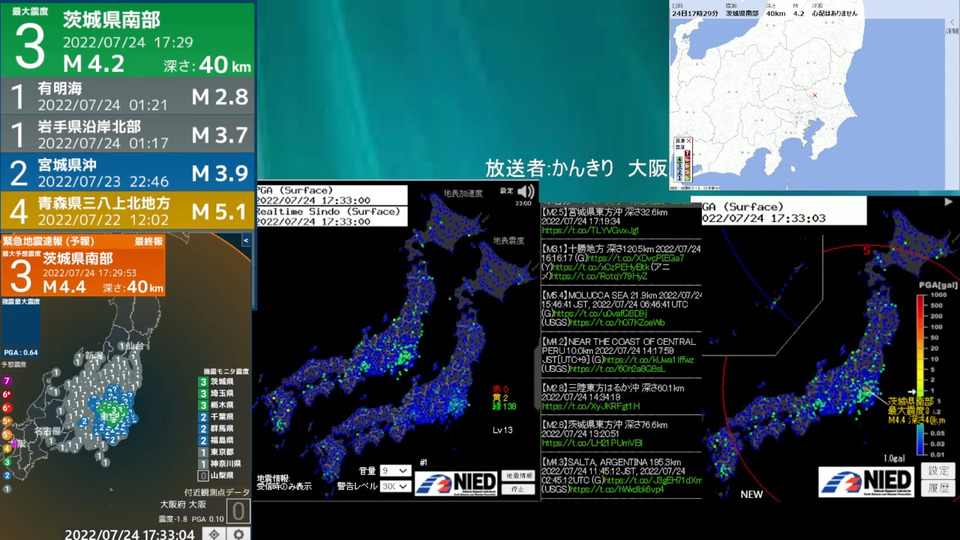Open the Central Peru USGS link
960x540 pixels.
pyautogui.click(x=617, y=369)
